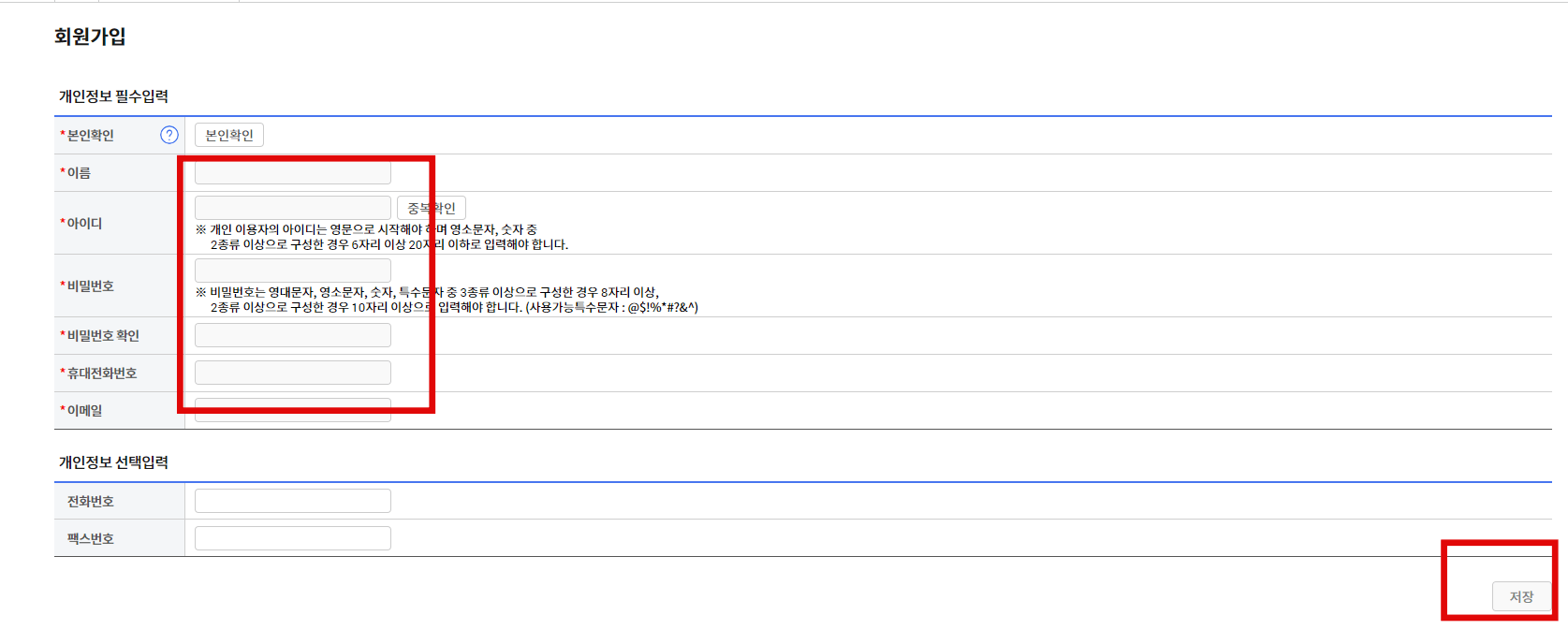Focus the 팩스번호 input field
The width and height of the screenshot is (1568, 630).
pos(293,538)
